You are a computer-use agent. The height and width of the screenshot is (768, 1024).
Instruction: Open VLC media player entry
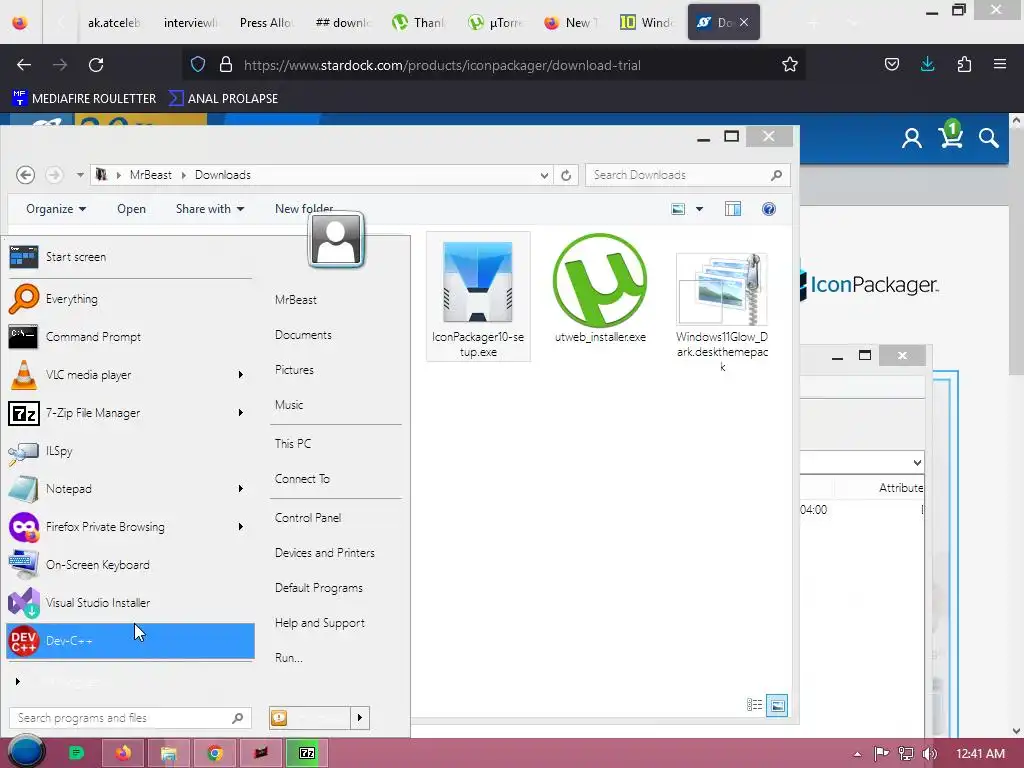click(129, 375)
